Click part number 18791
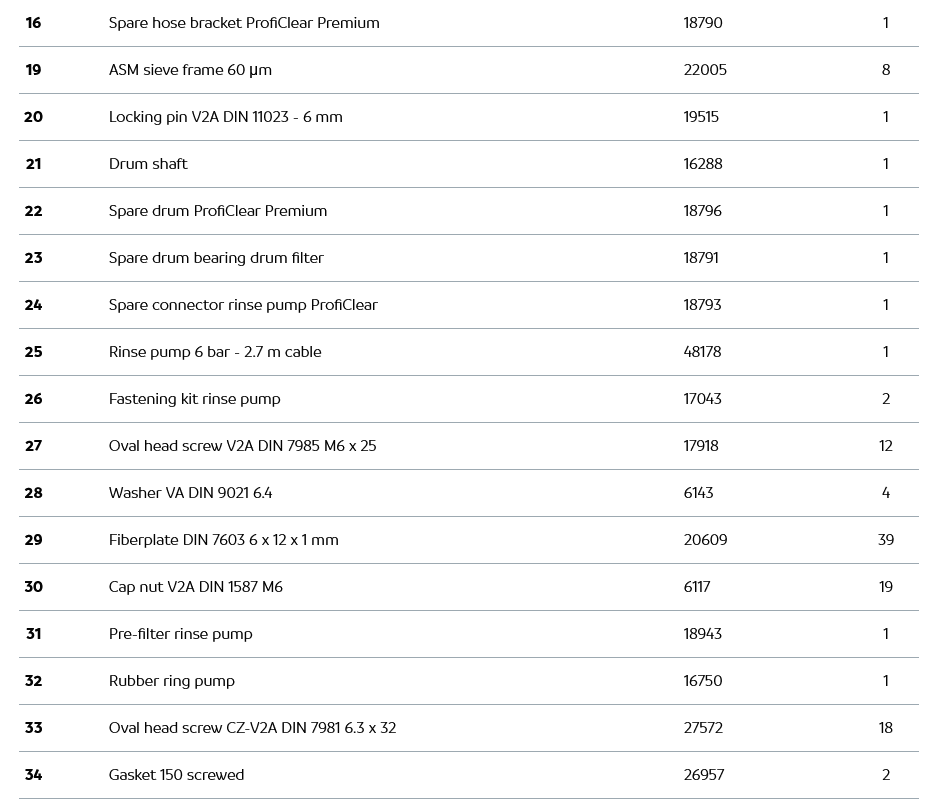The image size is (944, 811). (701, 258)
